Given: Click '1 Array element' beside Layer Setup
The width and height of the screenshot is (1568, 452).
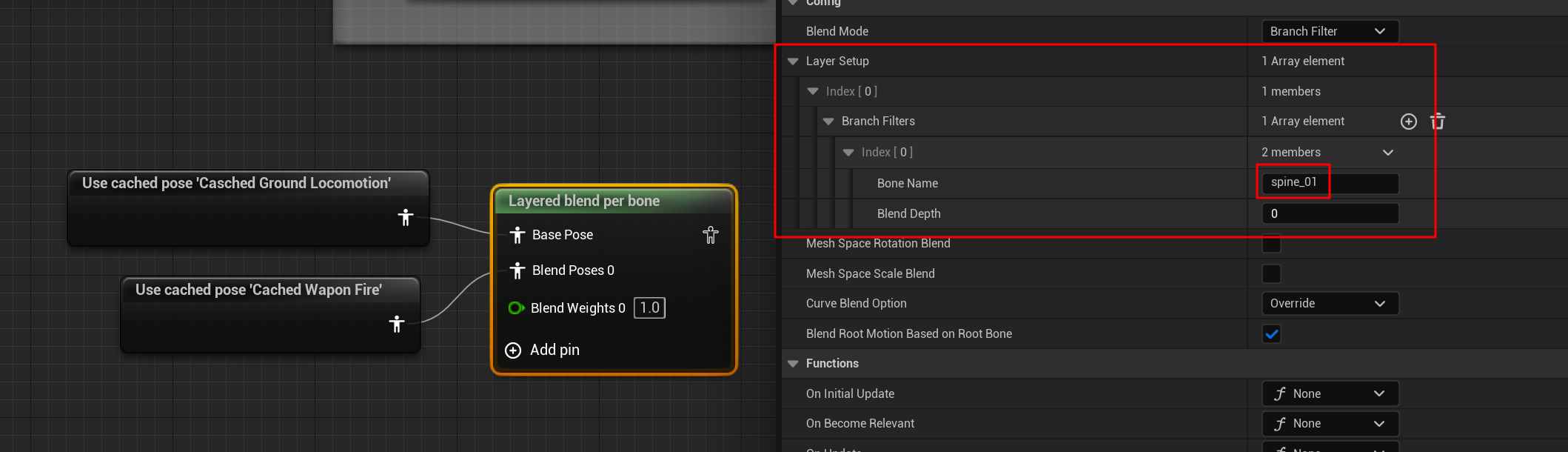Looking at the screenshot, I should point(1302,61).
